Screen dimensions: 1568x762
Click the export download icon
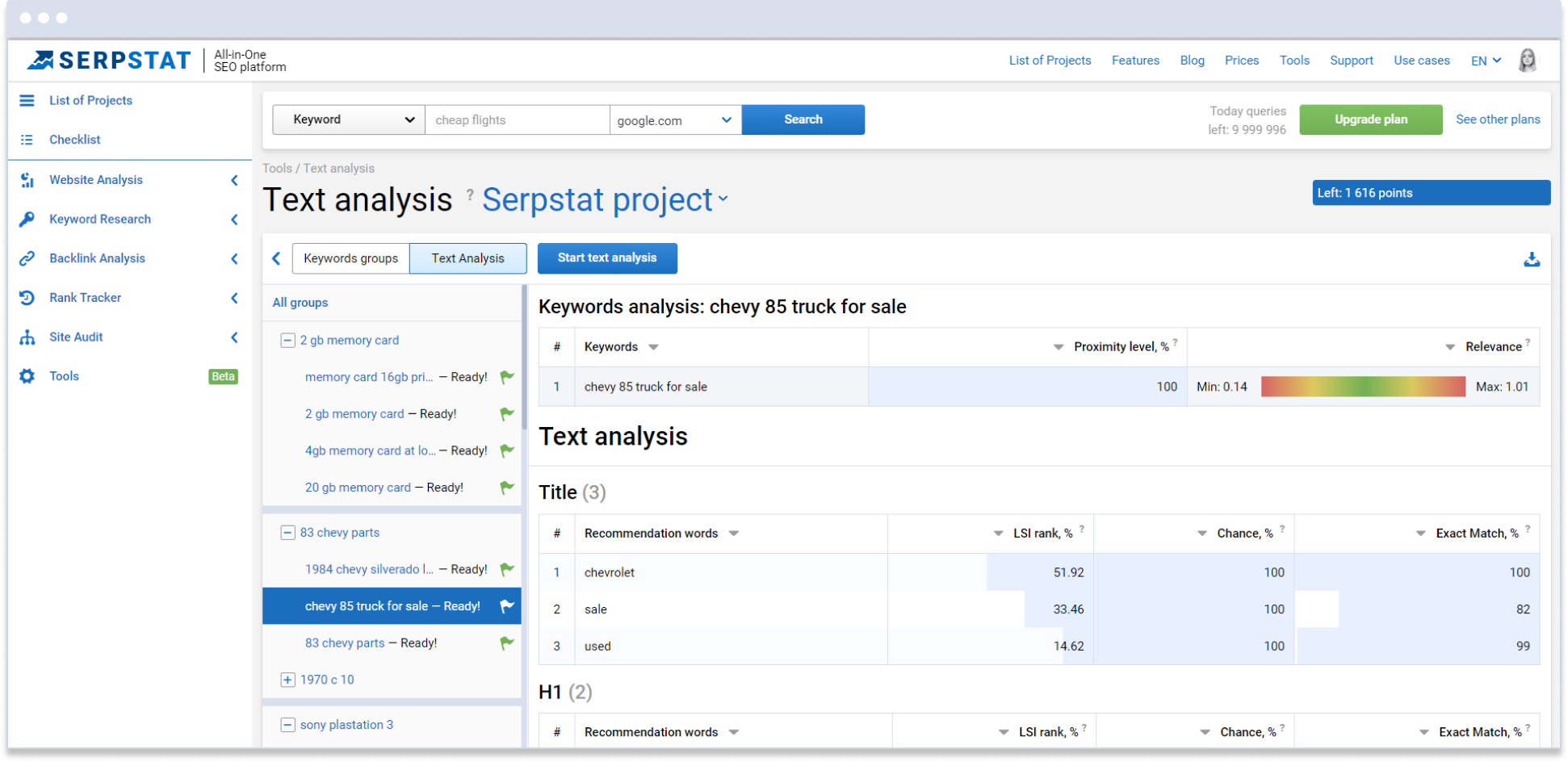click(x=1532, y=259)
